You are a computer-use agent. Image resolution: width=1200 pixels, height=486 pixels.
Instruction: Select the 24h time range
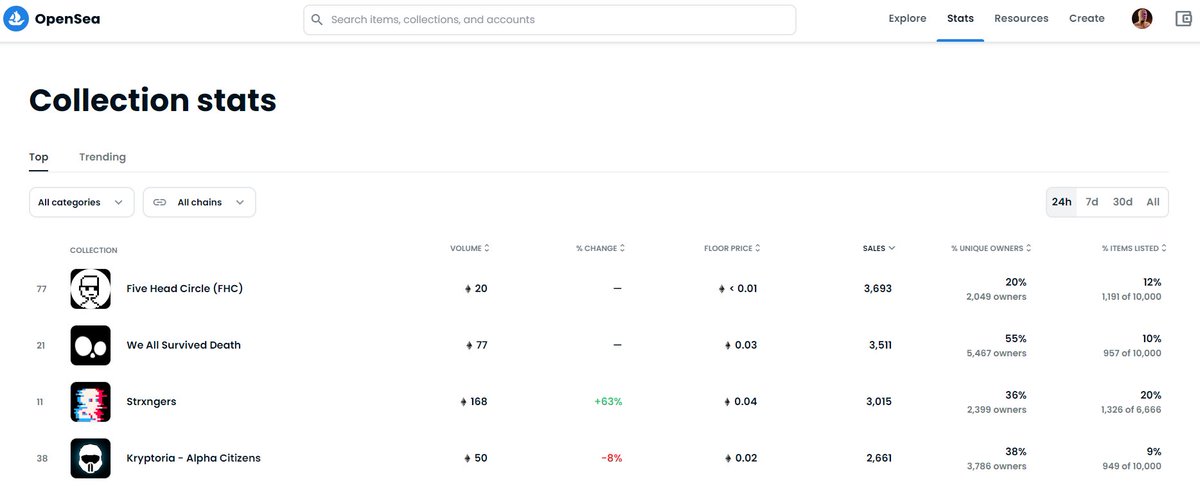tap(1062, 202)
